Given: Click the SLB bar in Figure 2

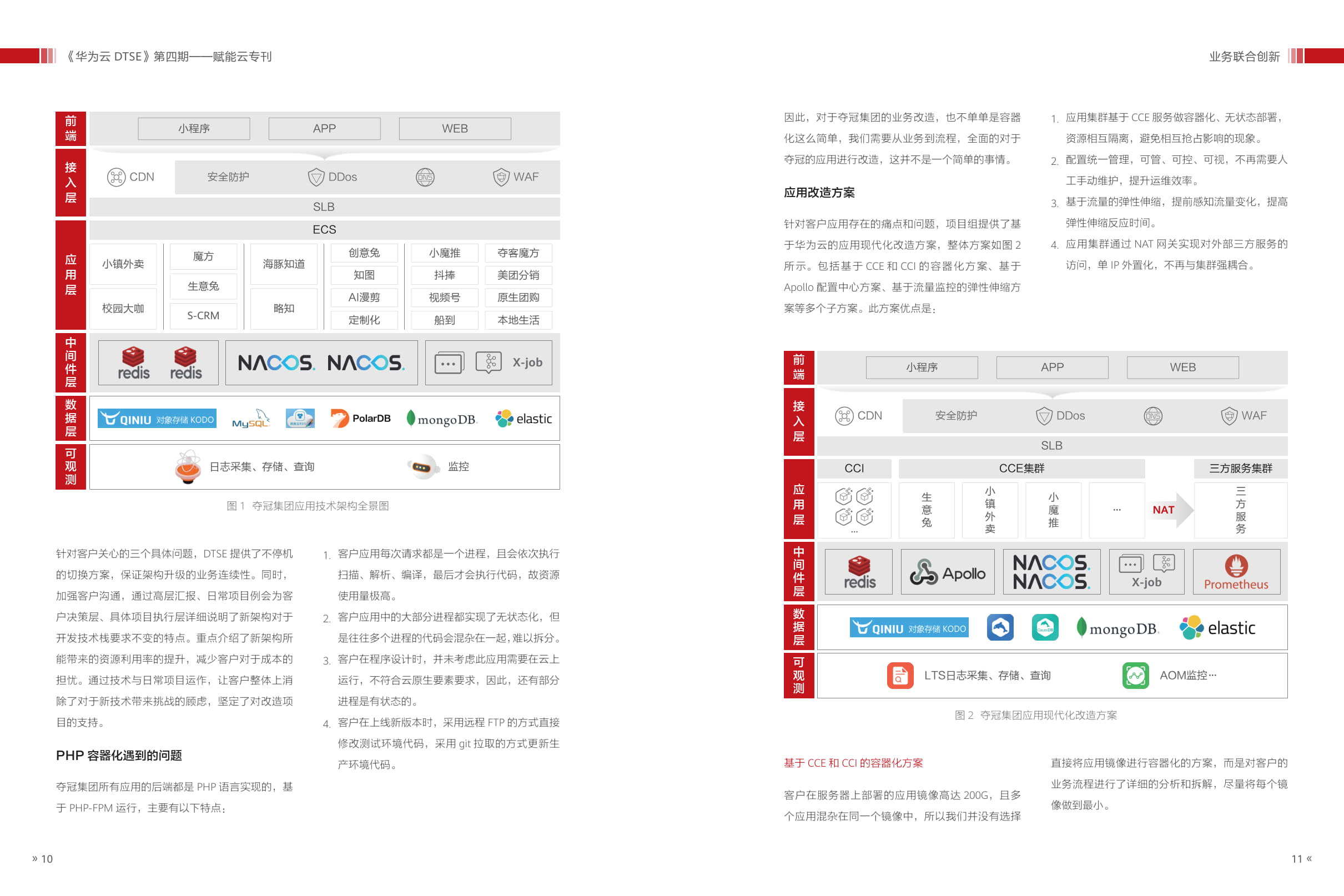Looking at the screenshot, I should pos(1052,446).
